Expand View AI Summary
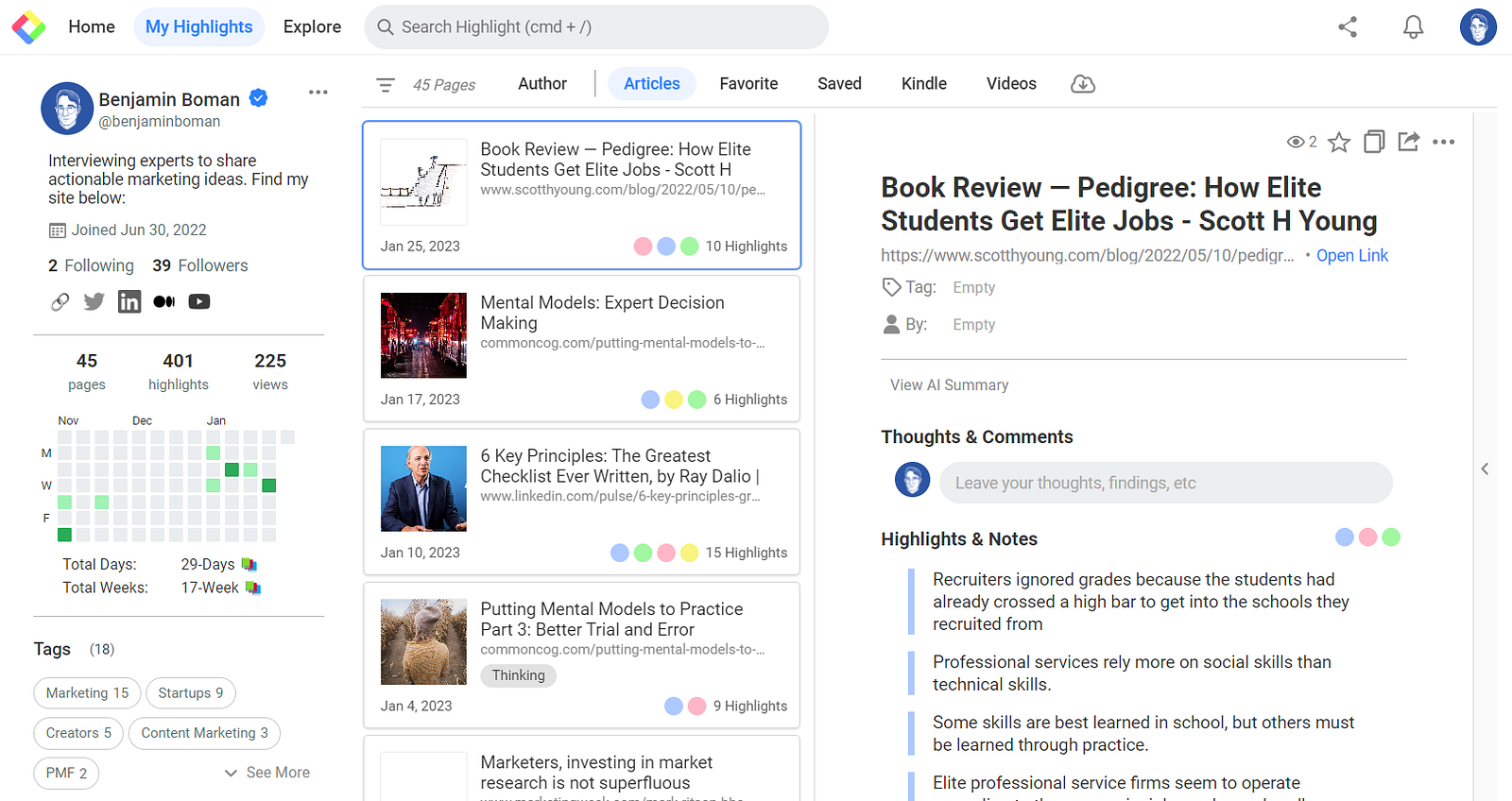 [949, 385]
